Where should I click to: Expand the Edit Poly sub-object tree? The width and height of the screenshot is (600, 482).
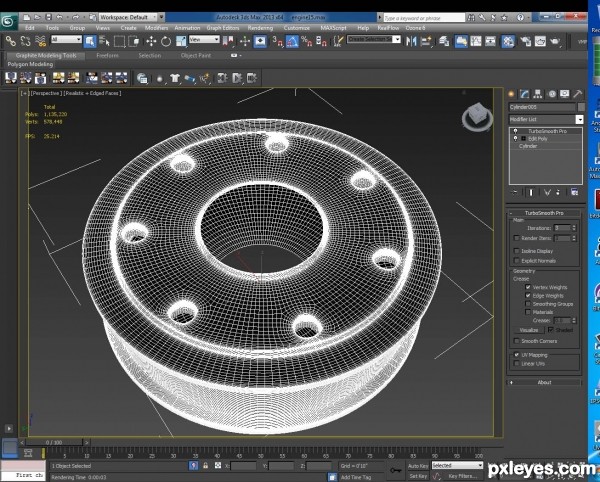523,138
